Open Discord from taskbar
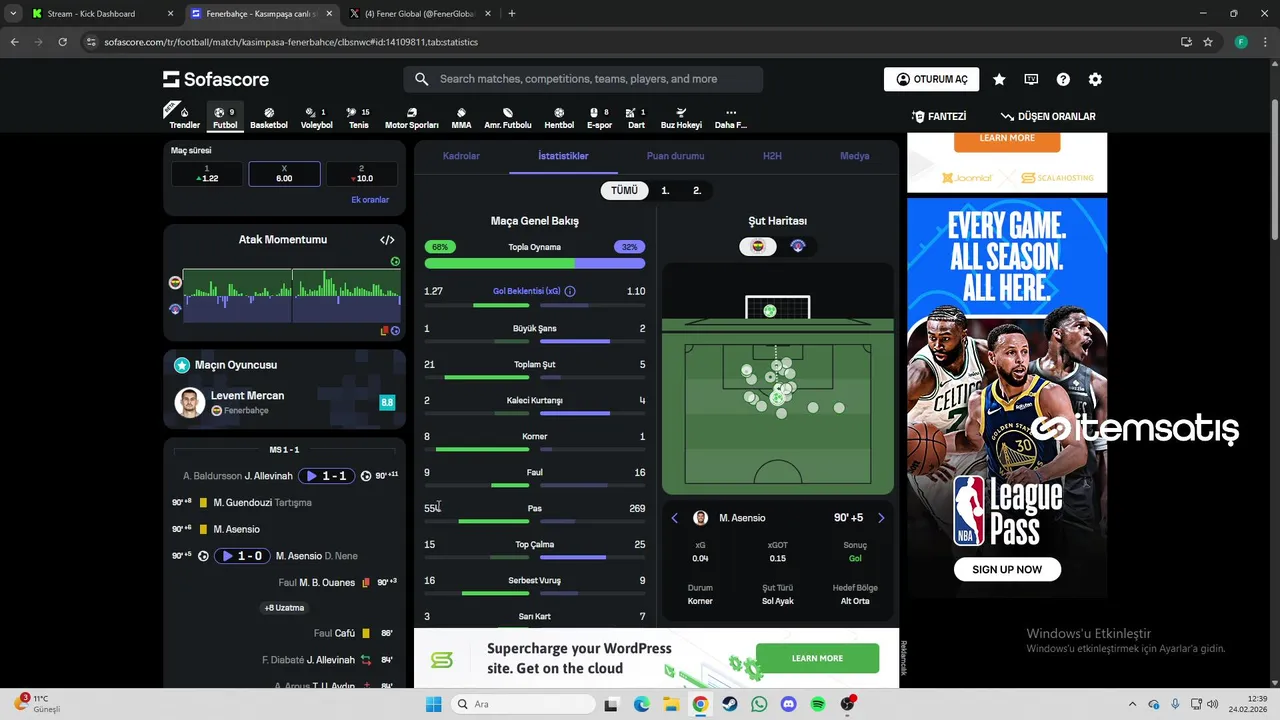Screen dimensions: 1280x720 coord(788,704)
